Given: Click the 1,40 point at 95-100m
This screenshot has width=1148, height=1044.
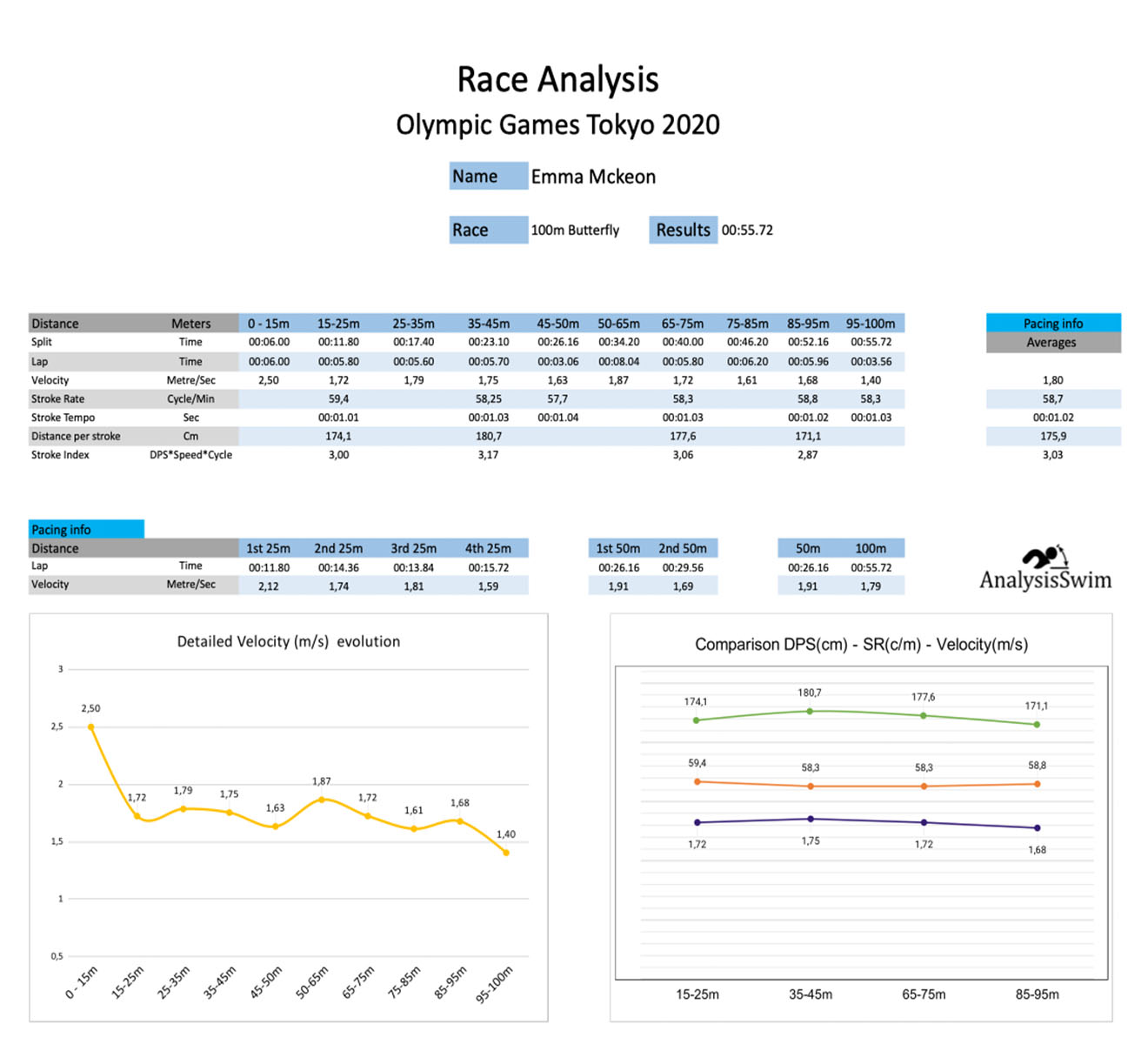Looking at the screenshot, I should click(x=506, y=853).
